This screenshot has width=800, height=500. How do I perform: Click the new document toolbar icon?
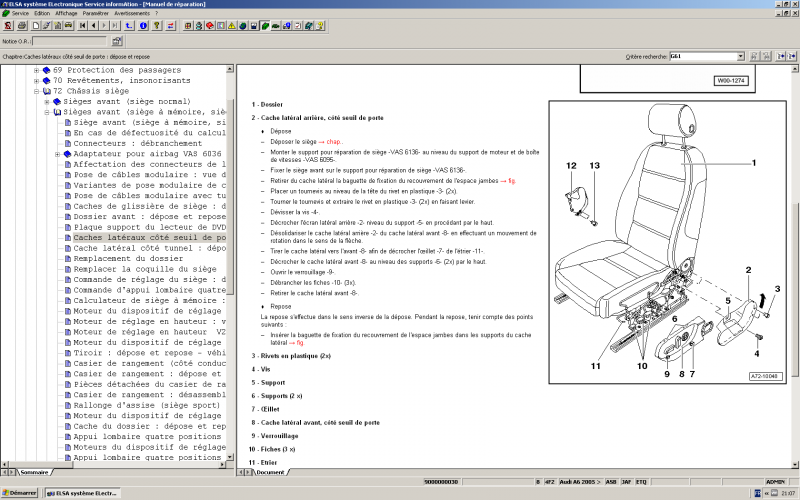click(36, 25)
